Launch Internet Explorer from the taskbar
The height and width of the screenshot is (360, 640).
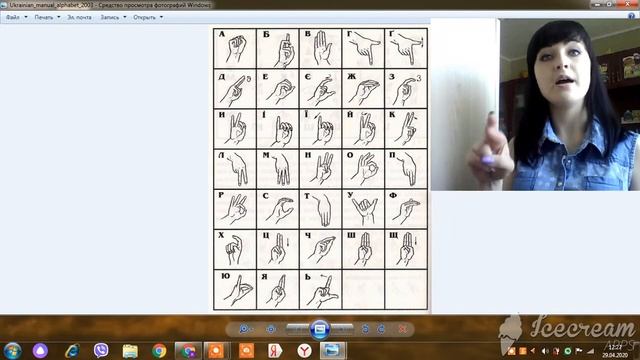(x=72, y=351)
